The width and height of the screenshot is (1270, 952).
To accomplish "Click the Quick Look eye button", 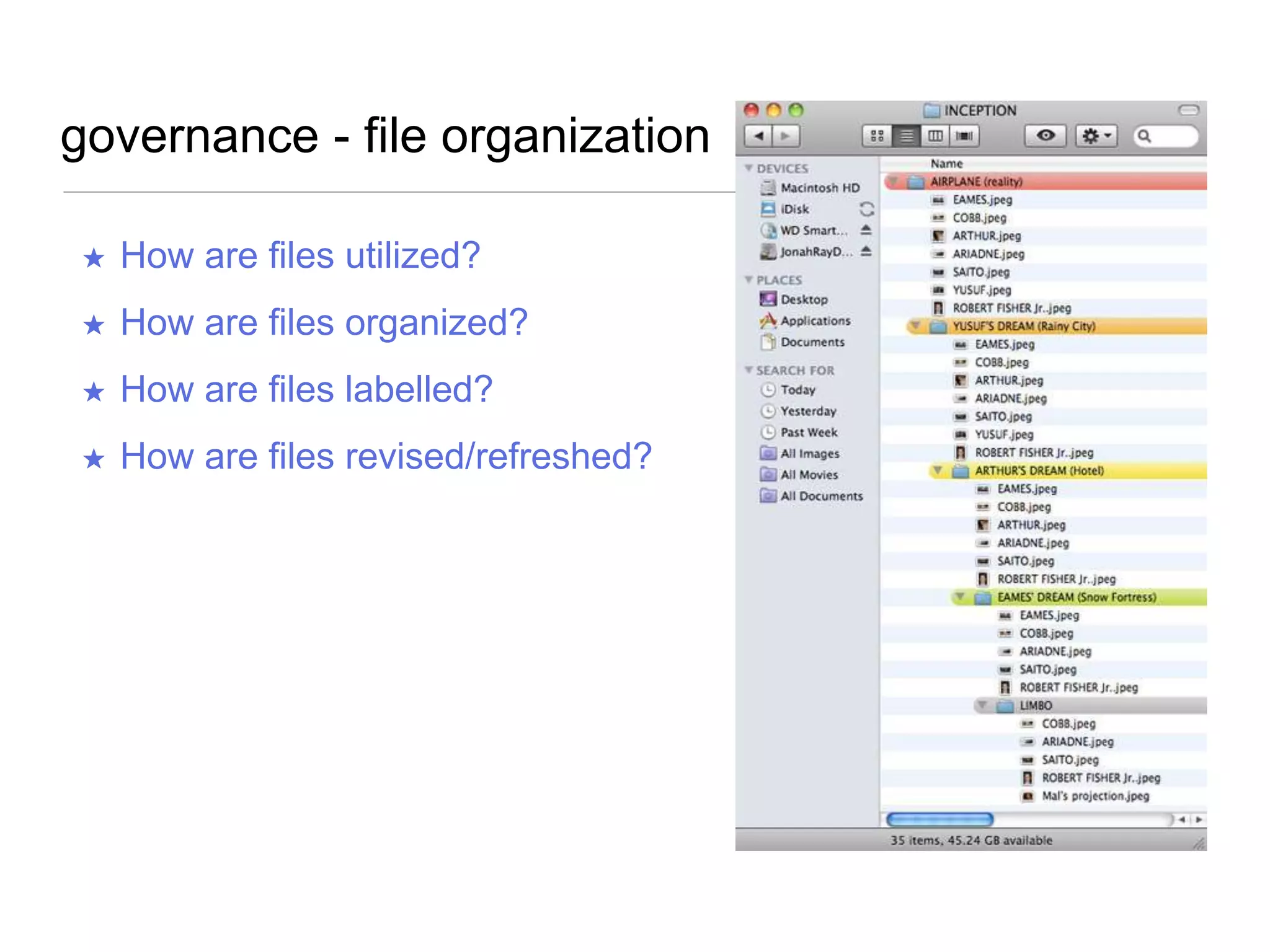I will pos(1045,136).
